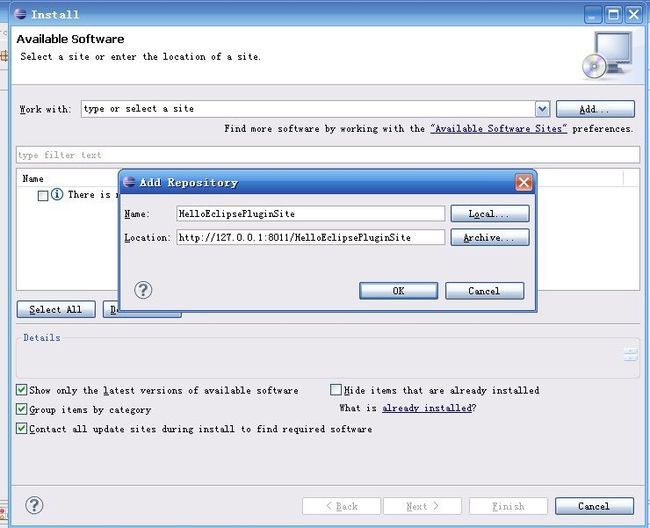Click the help icon in Add Repository dialog

tap(143, 290)
